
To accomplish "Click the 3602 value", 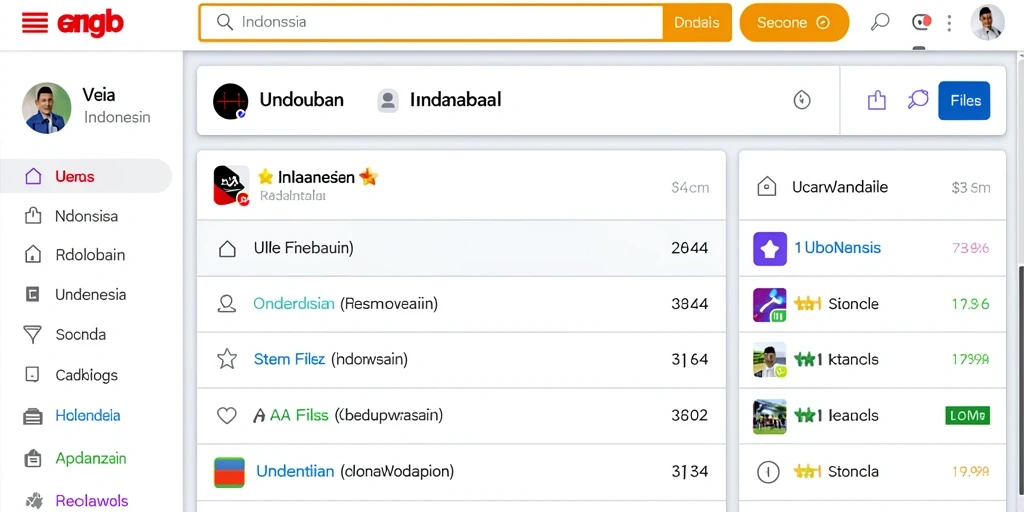I will click(x=690, y=415).
